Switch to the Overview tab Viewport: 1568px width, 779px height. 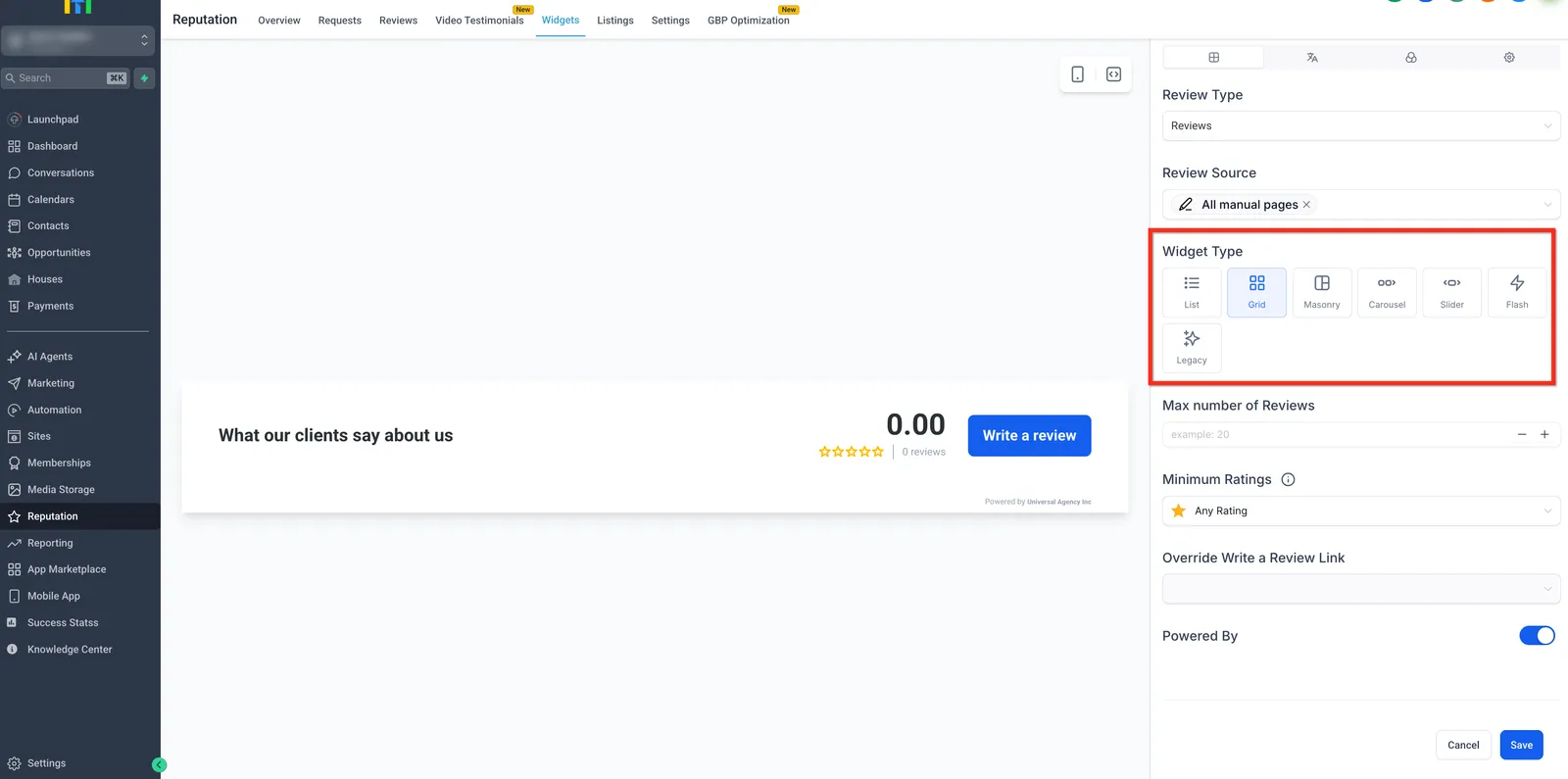pos(279,21)
